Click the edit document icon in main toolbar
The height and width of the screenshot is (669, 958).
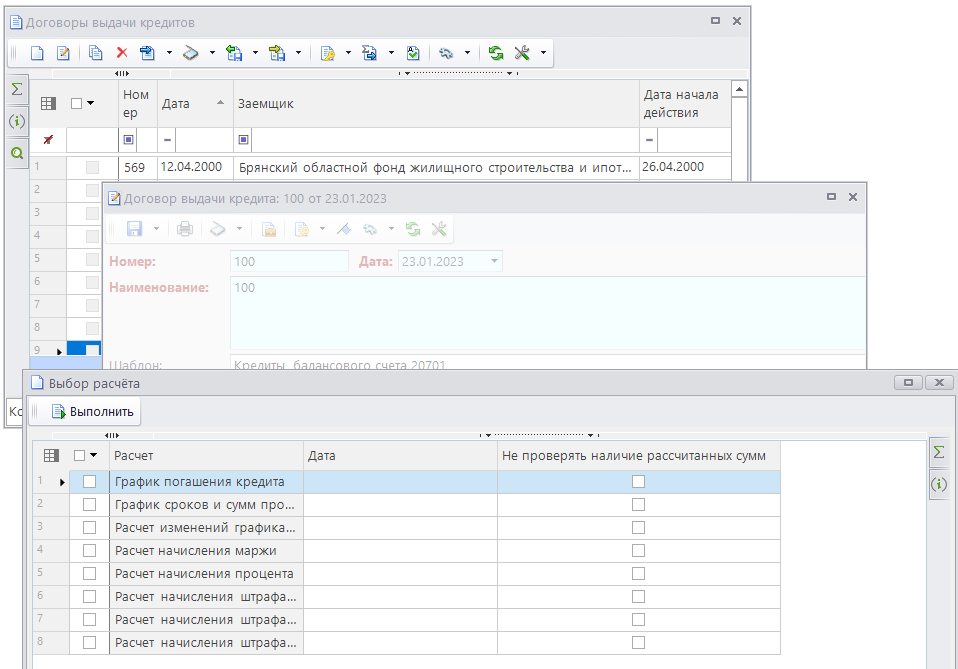pos(63,53)
